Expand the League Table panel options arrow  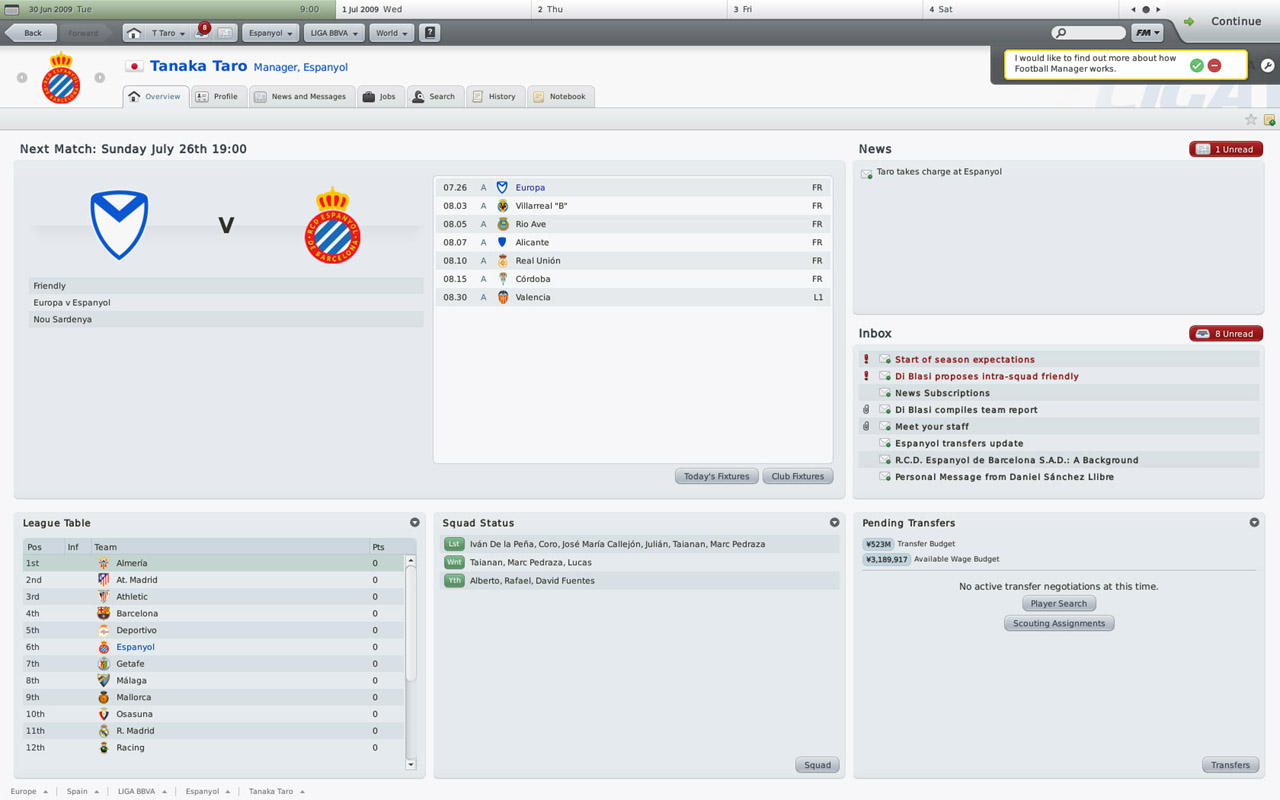(x=414, y=522)
